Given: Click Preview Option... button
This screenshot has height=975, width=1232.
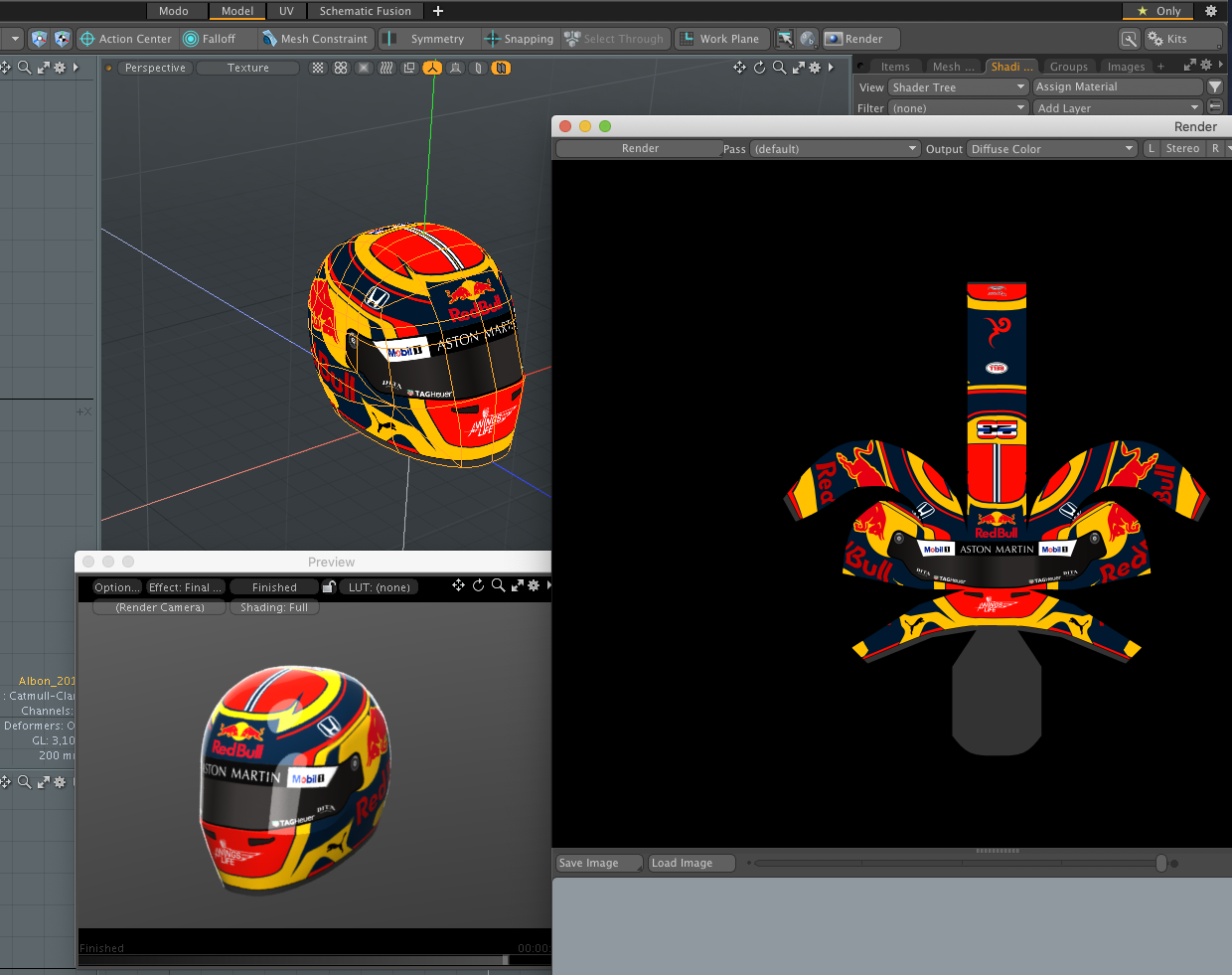Looking at the screenshot, I should click(117, 587).
